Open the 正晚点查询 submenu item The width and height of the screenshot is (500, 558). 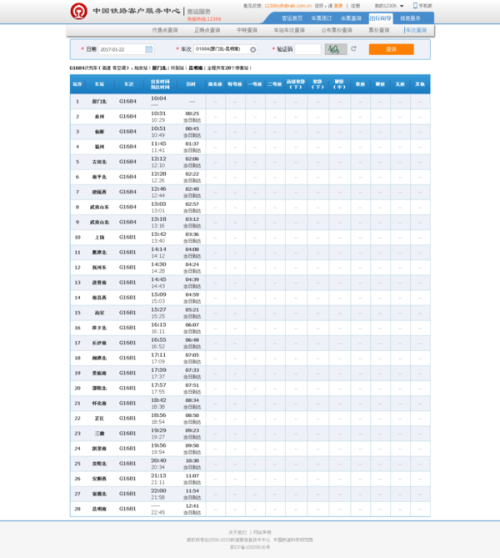(x=207, y=30)
